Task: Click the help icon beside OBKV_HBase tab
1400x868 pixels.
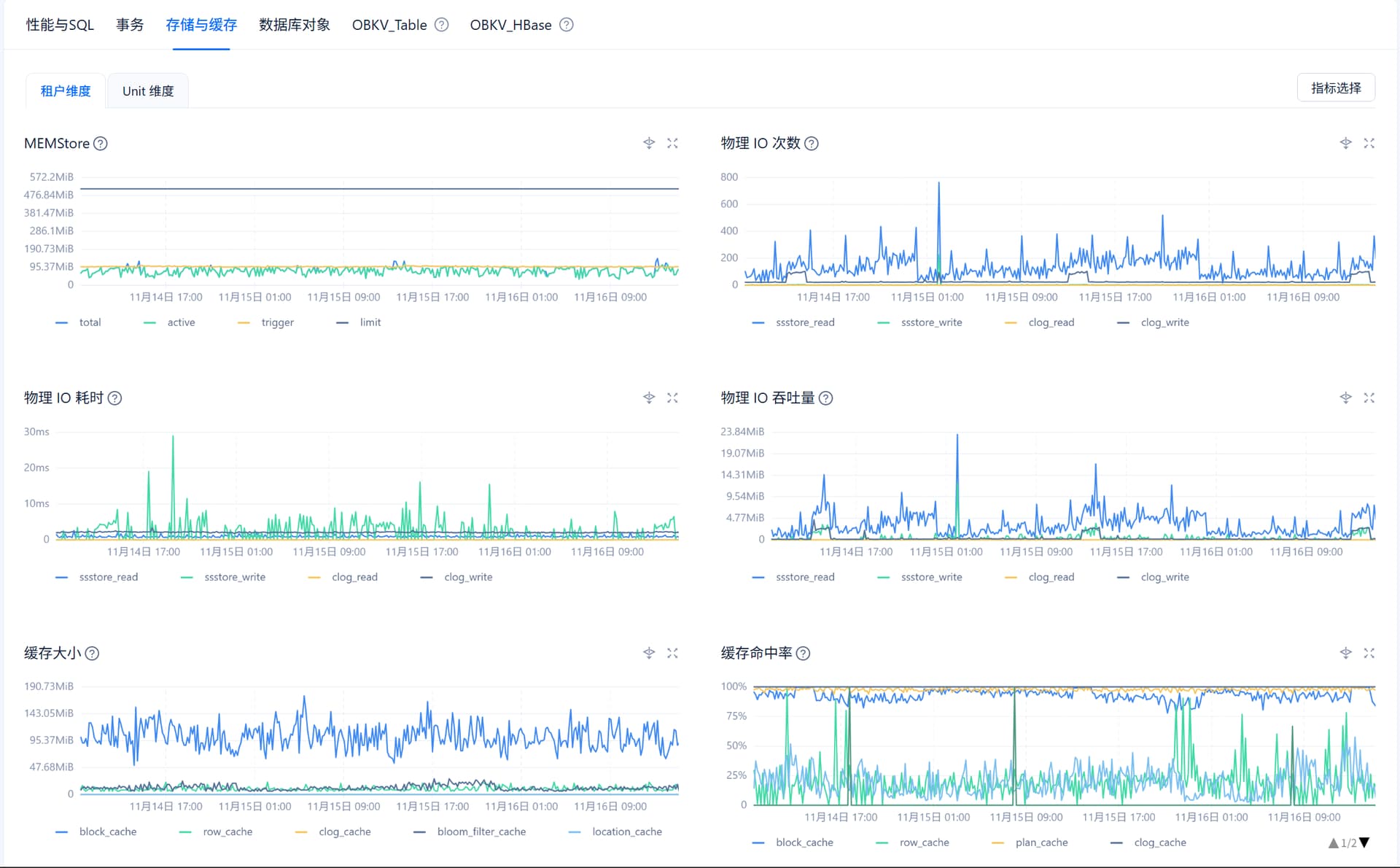Action: [567, 25]
